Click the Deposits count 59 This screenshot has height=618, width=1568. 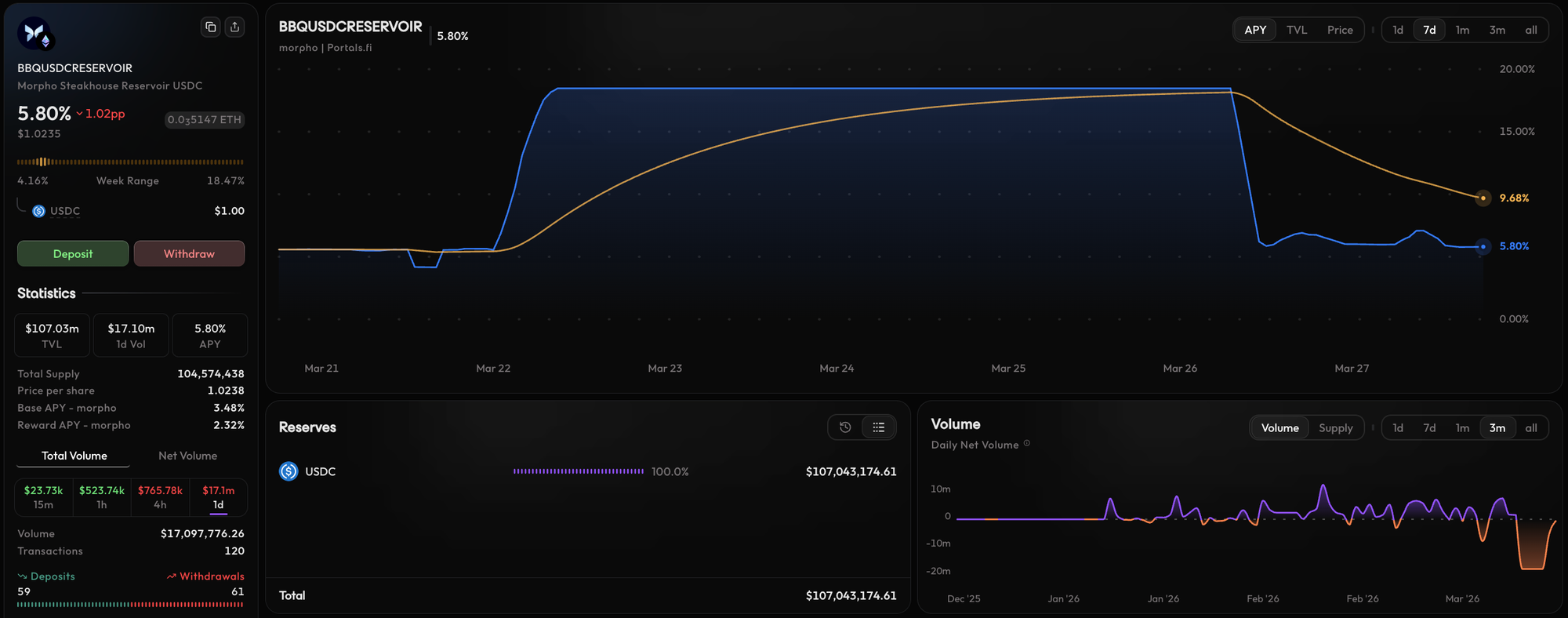[24, 591]
